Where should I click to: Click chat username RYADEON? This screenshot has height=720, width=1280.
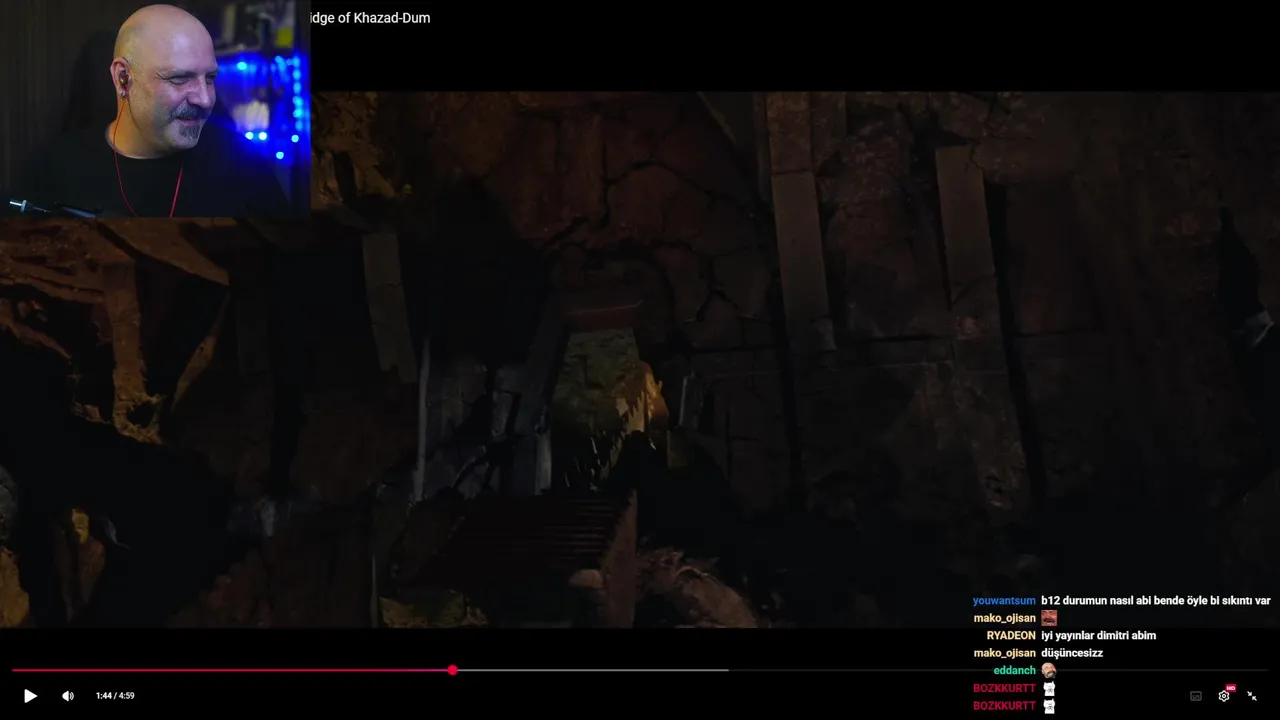point(1011,636)
